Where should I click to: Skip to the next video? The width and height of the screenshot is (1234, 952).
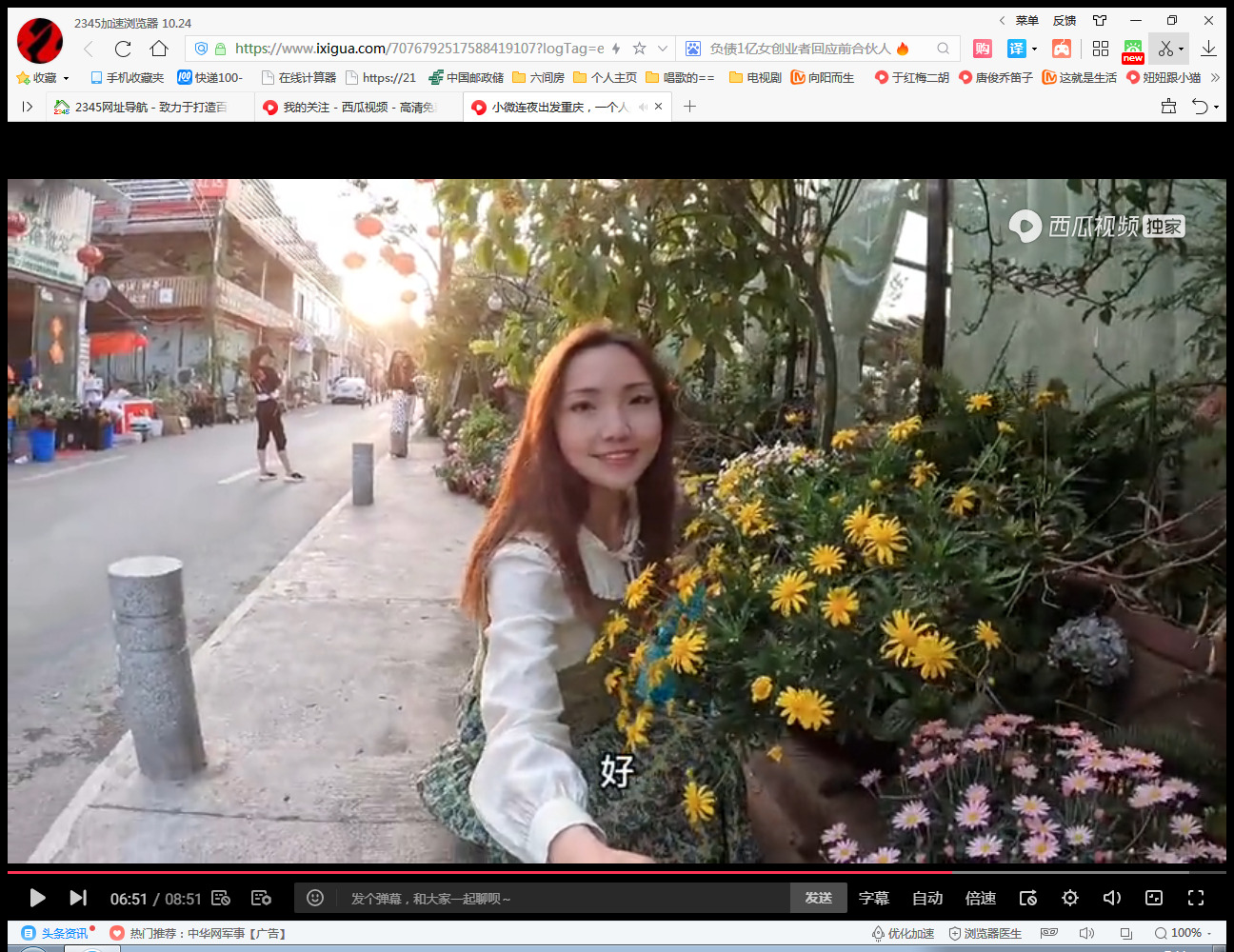(78, 898)
